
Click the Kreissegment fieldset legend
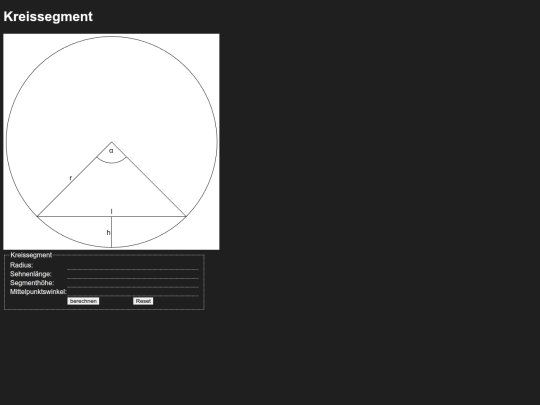(x=31, y=255)
